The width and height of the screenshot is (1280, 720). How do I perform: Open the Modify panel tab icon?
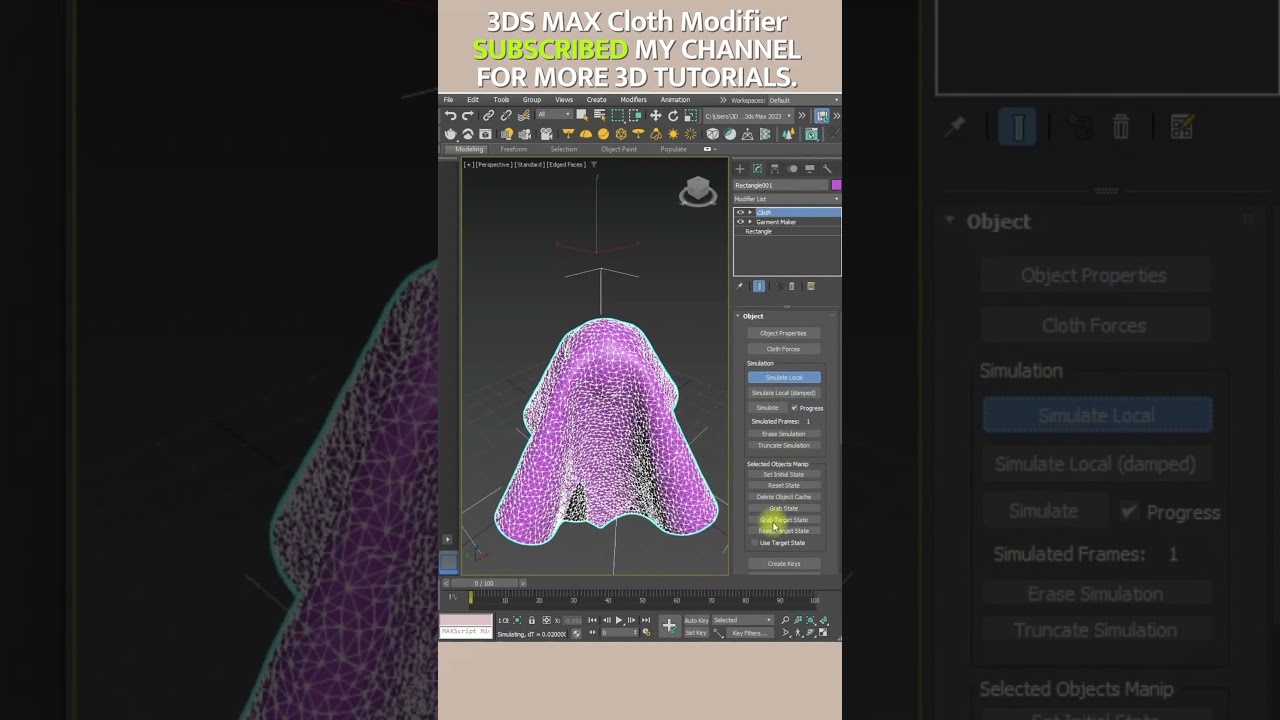(x=757, y=169)
